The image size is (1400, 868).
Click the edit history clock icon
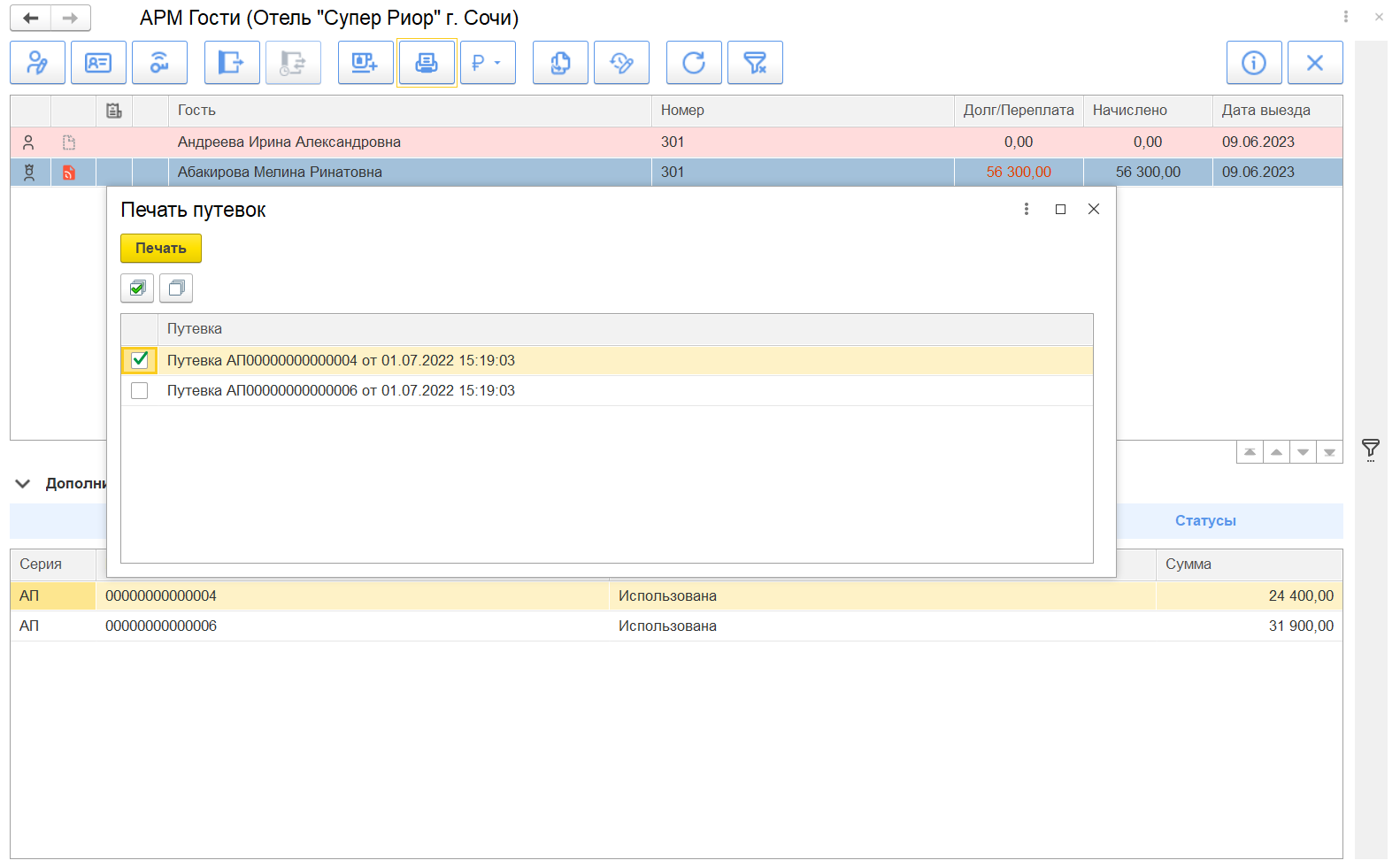coord(621,63)
